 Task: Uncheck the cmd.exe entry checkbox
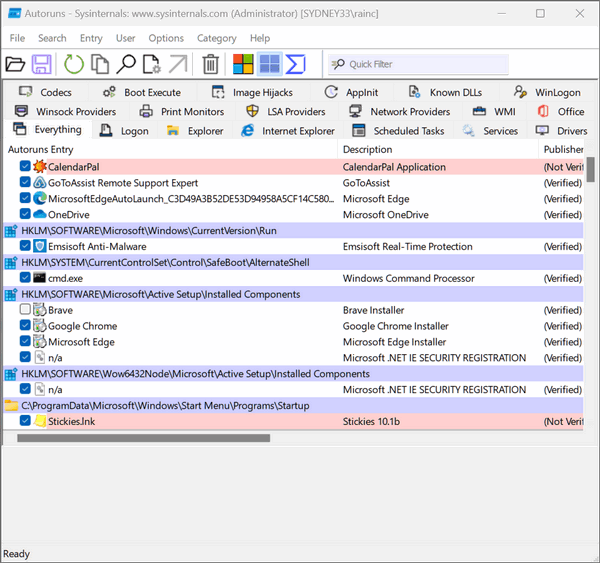[x=25, y=277]
